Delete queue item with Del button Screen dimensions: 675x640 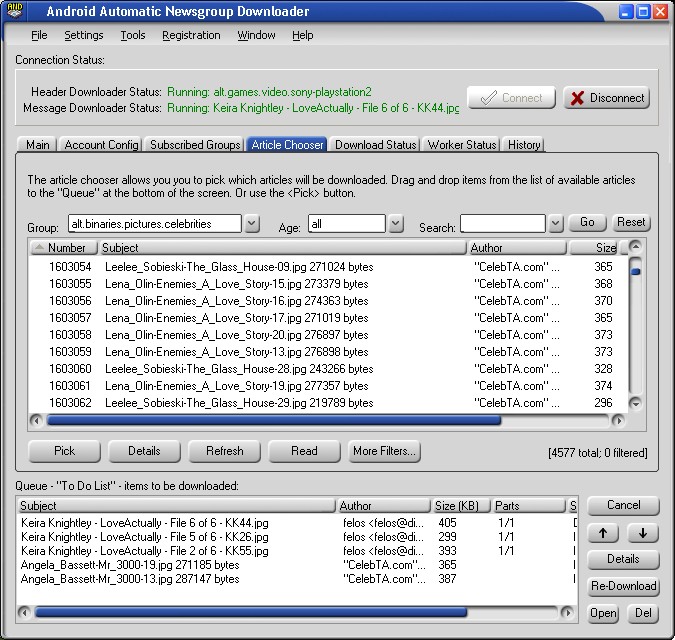coord(643,613)
